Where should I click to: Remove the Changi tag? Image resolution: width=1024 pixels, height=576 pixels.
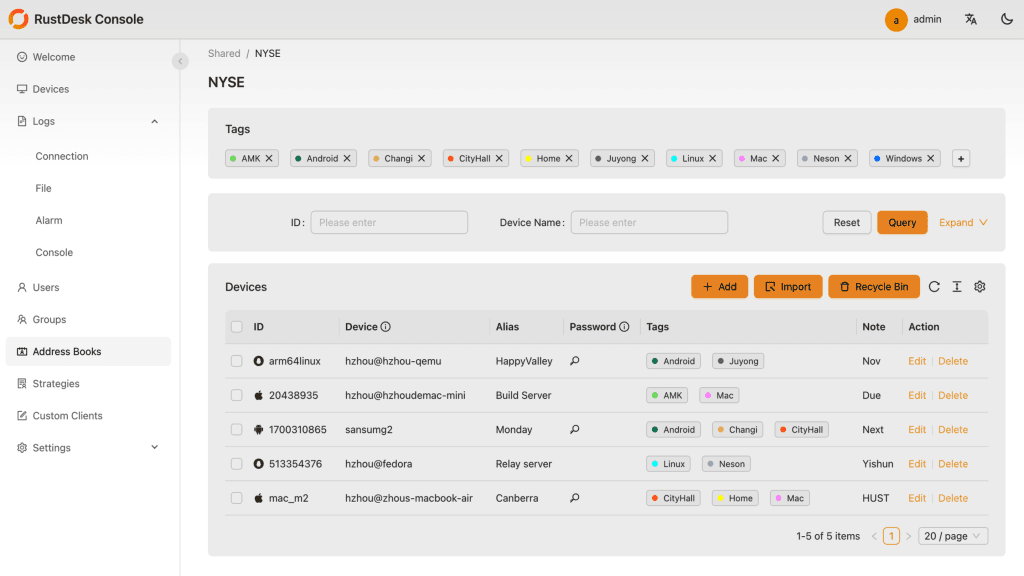[x=421, y=159]
